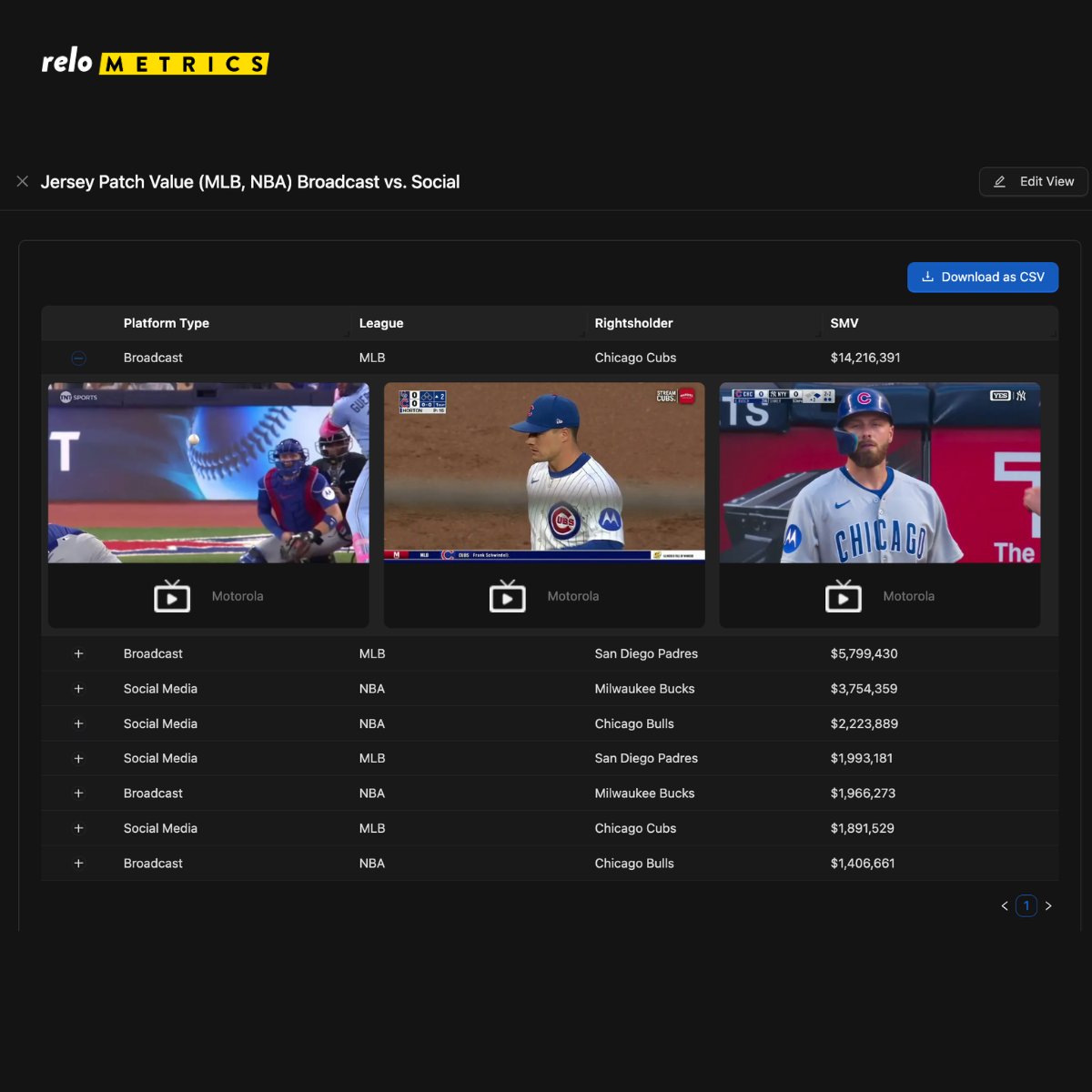Sort by the League column header
The width and height of the screenshot is (1092, 1092).
click(381, 323)
